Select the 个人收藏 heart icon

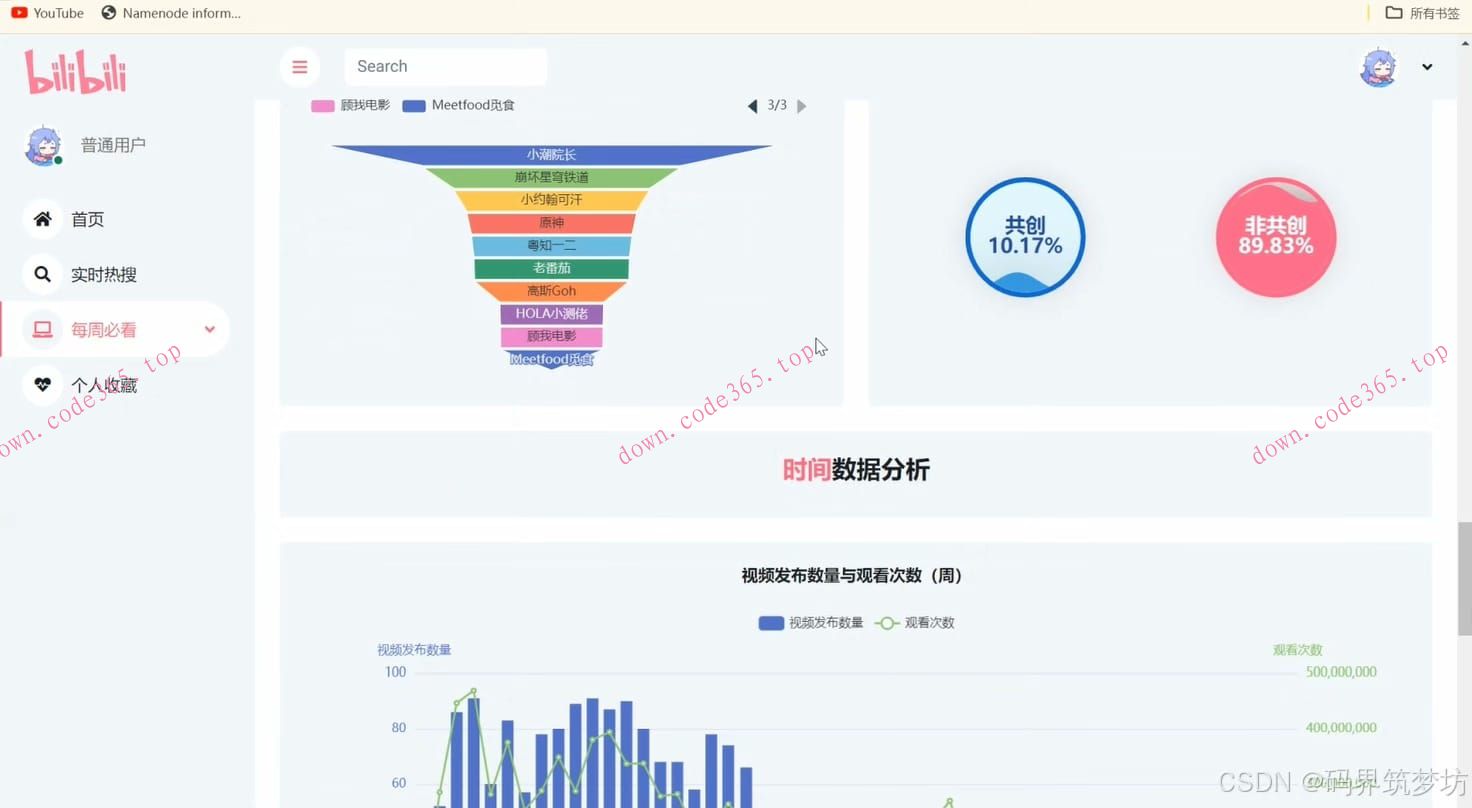[x=42, y=384]
